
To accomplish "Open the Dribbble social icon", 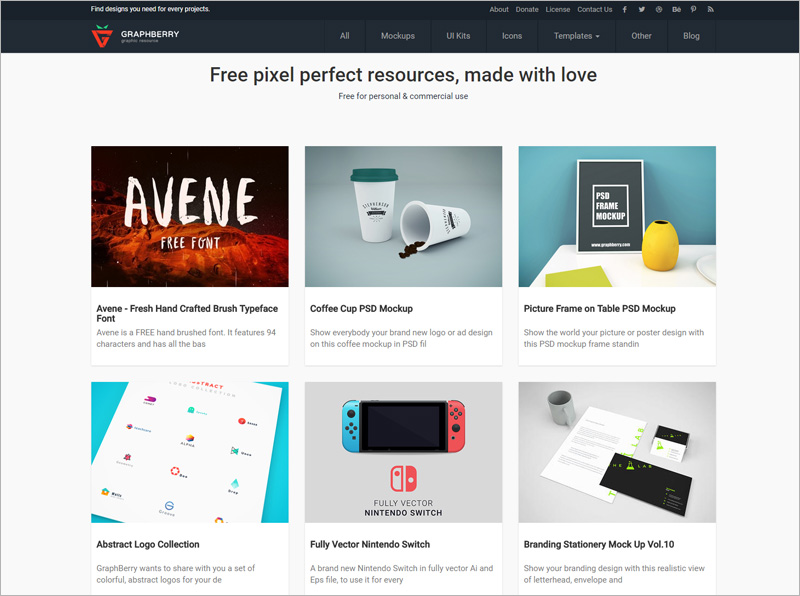I will [659, 9].
